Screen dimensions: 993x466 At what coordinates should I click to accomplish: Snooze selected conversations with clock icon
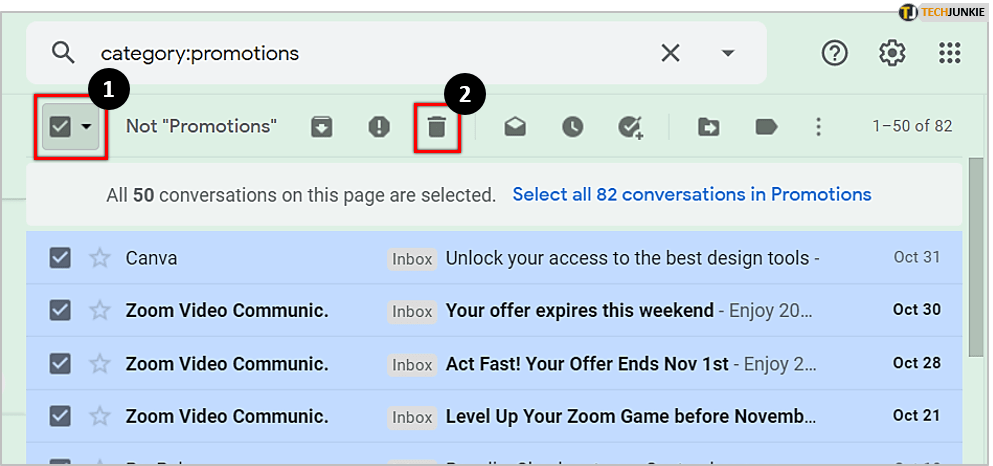[x=572, y=127]
